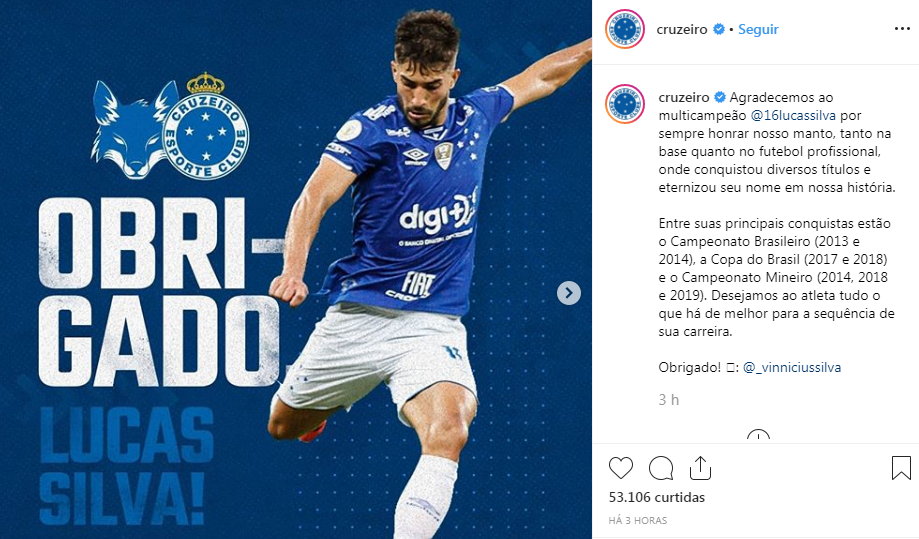Save post with the bookmark icon

click(x=901, y=468)
